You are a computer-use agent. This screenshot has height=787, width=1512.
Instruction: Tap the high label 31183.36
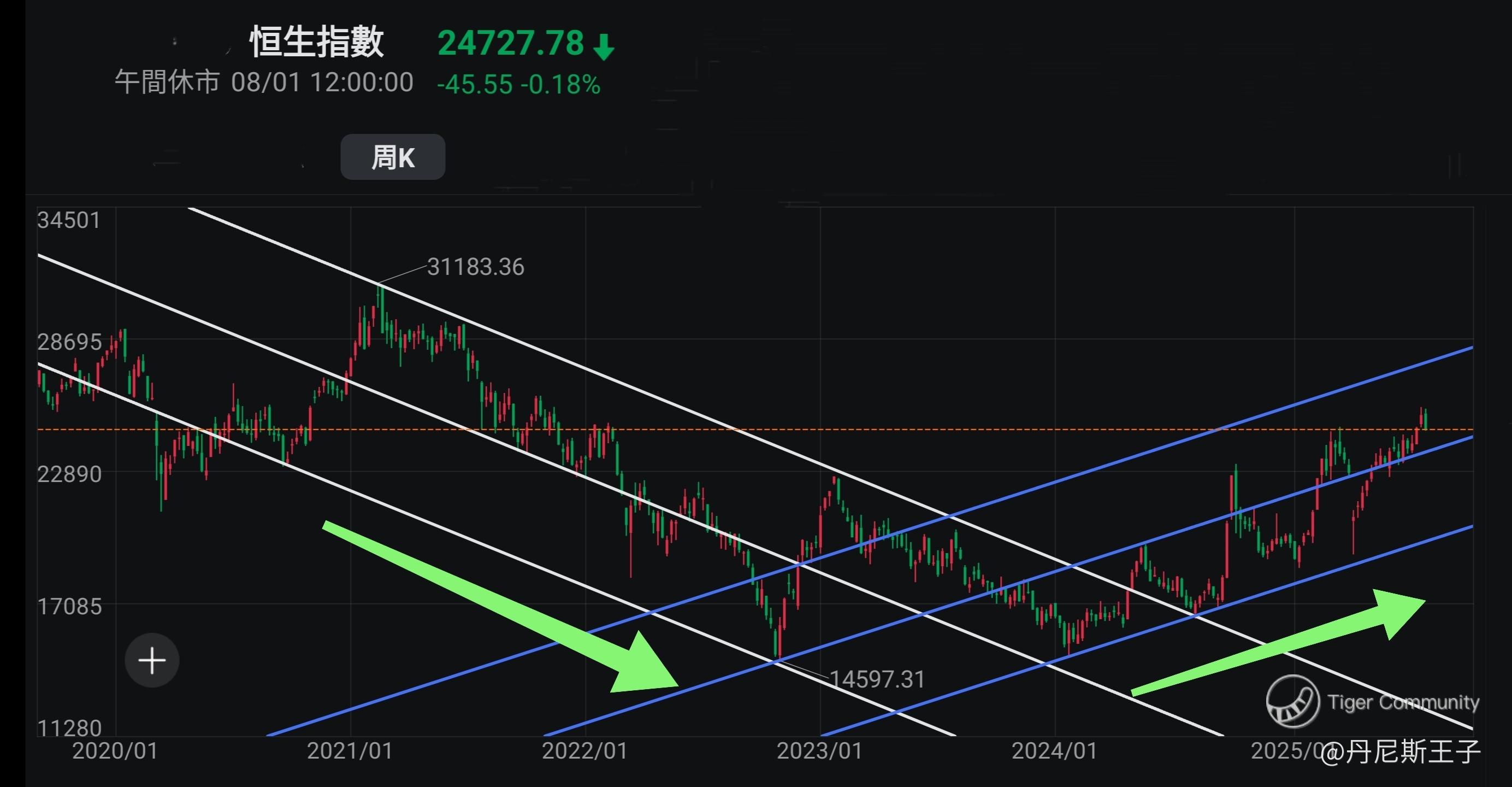click(x=475, y=267)
